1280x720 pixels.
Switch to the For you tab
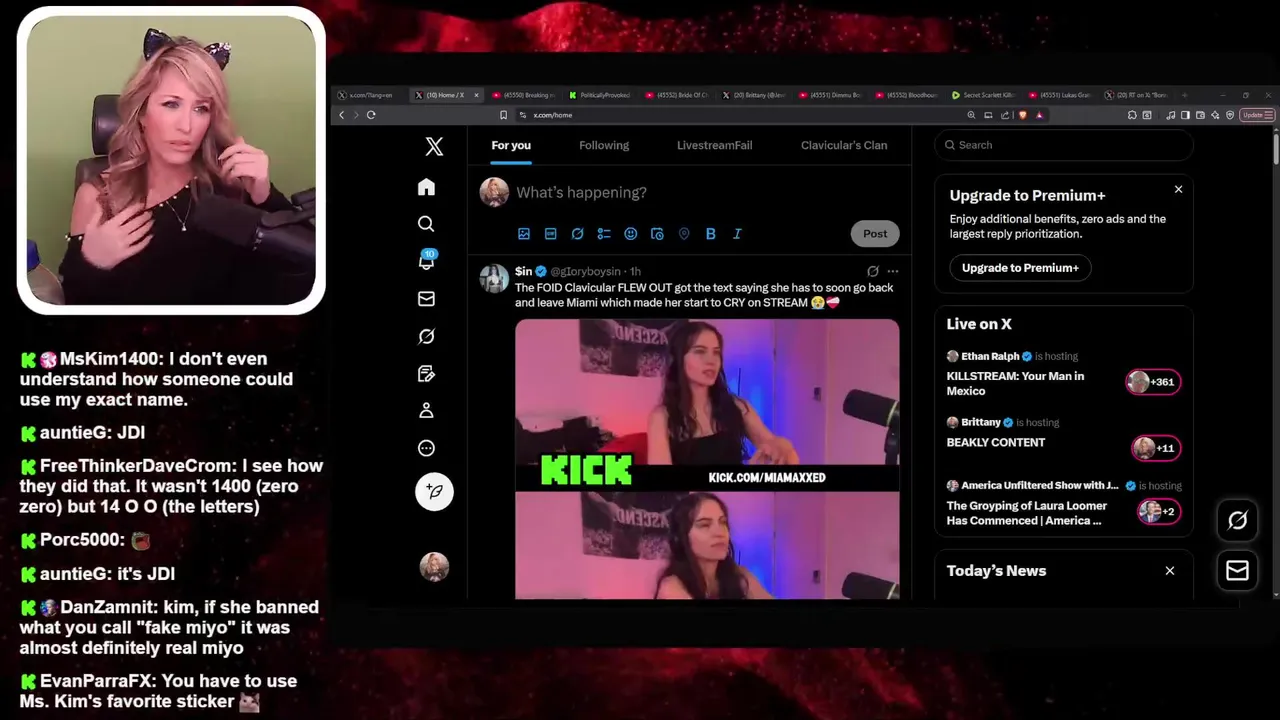click(x=511, y=145)
